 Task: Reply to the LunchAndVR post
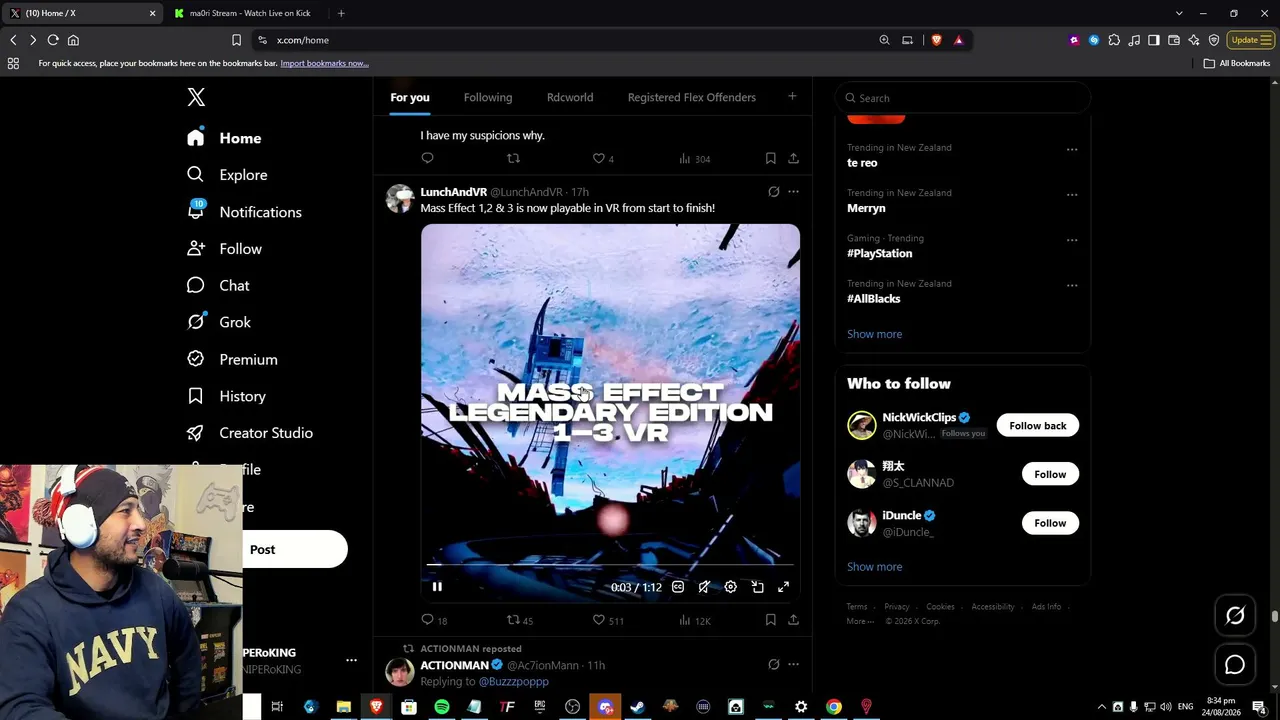pyautogui.click(x=428, y=620)
